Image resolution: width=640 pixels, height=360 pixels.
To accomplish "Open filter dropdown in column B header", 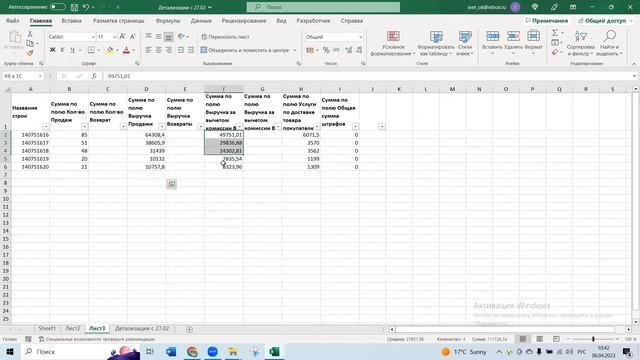I will tap(84, 127).
